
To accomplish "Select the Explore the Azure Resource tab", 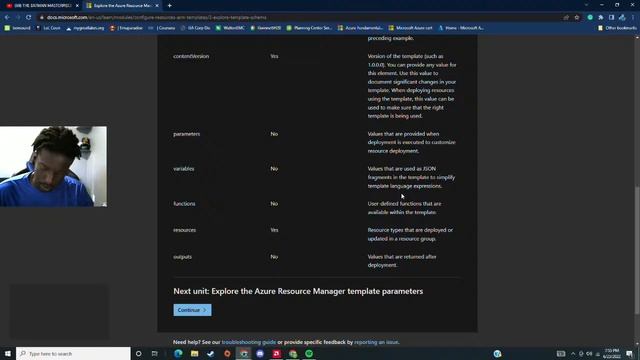I will (x=122, y=6).
